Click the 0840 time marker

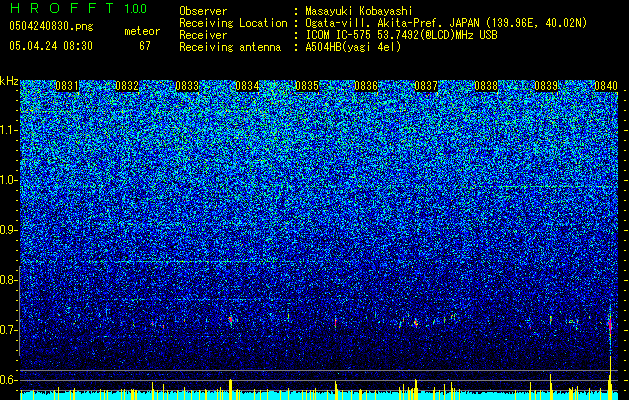606,86
